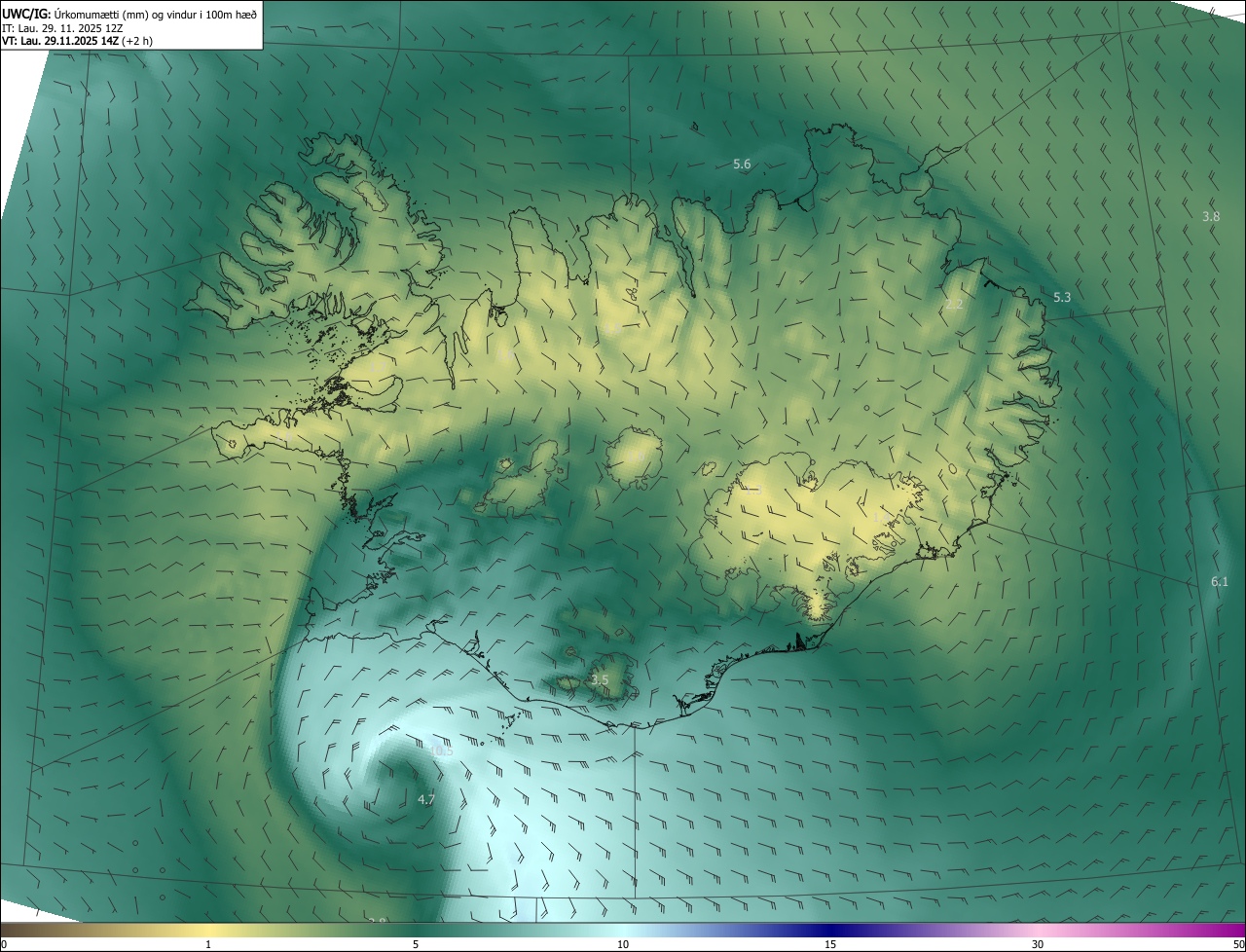Click the 2.2 value in northeast Iceland
Viewport: 1246px width, 952px height.
954,305
